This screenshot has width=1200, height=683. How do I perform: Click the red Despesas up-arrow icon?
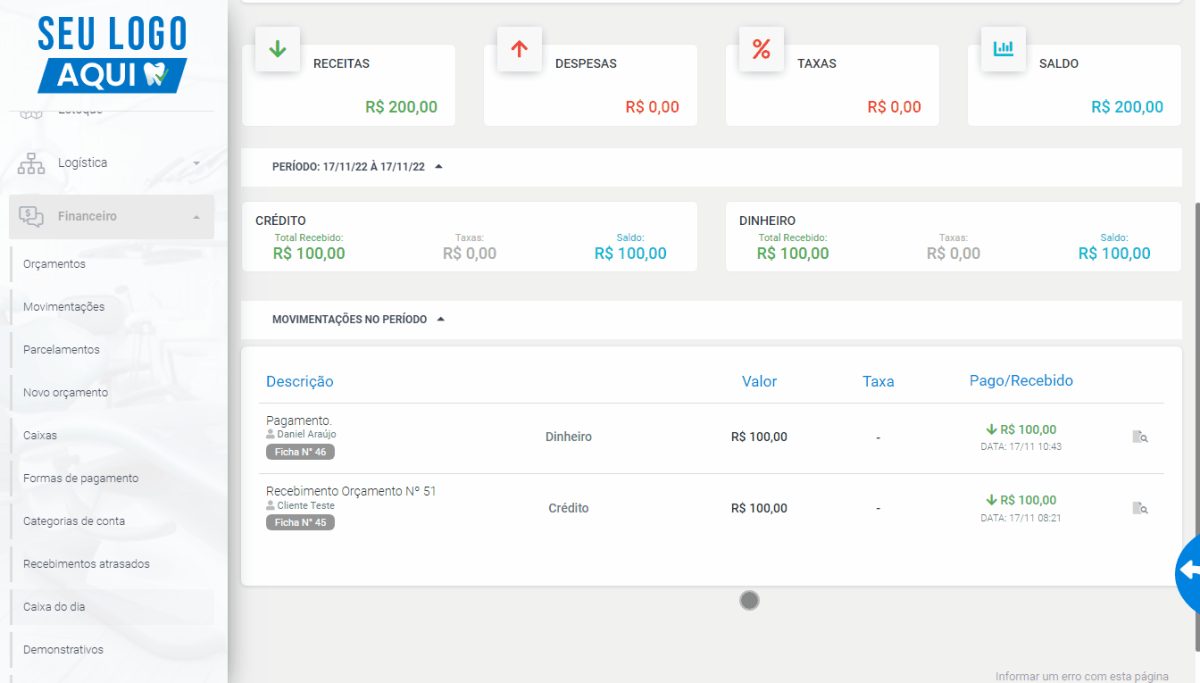tap(519, 49)
